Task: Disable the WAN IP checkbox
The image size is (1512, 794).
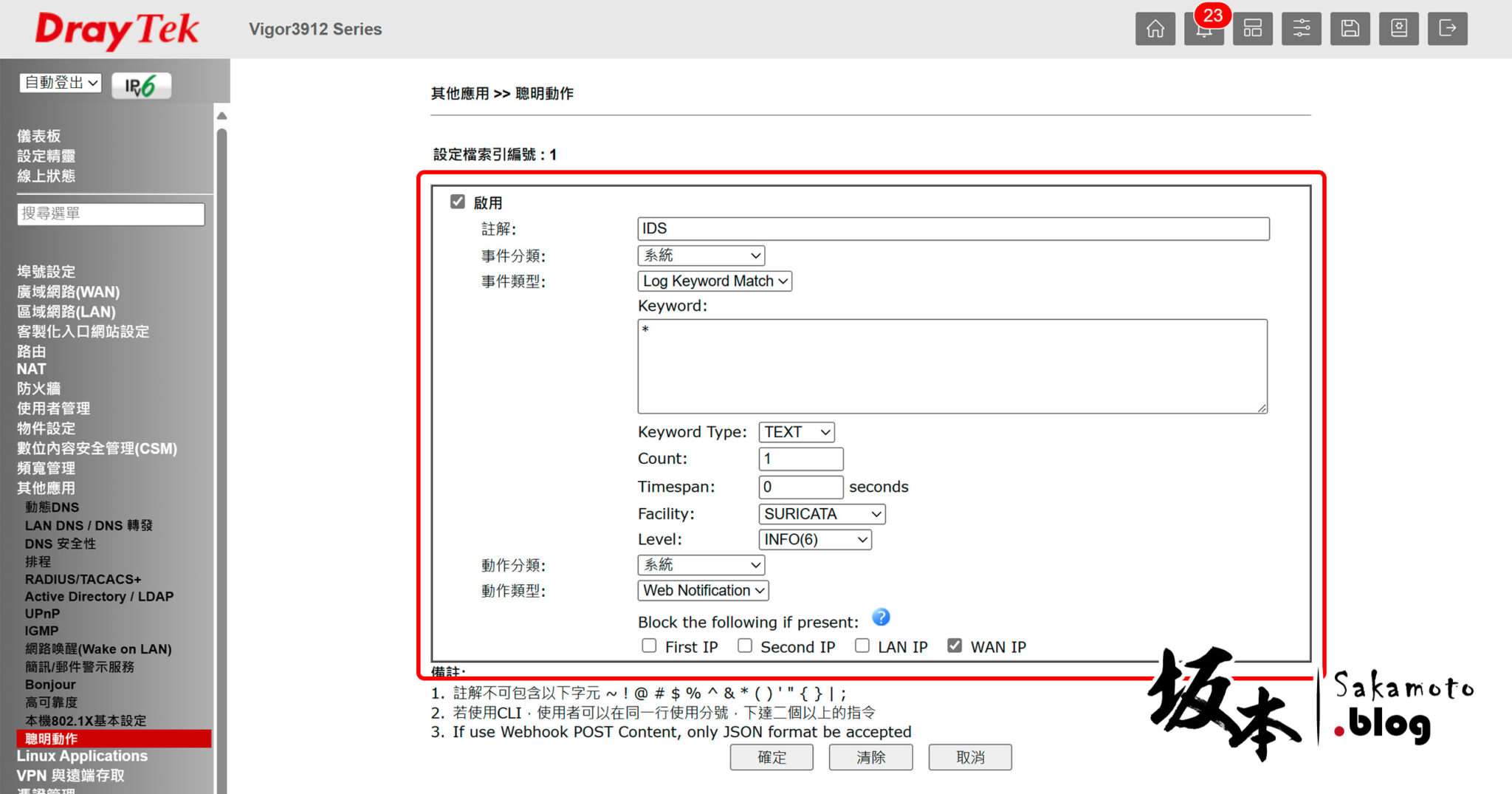Action: (x=955, y=646)
